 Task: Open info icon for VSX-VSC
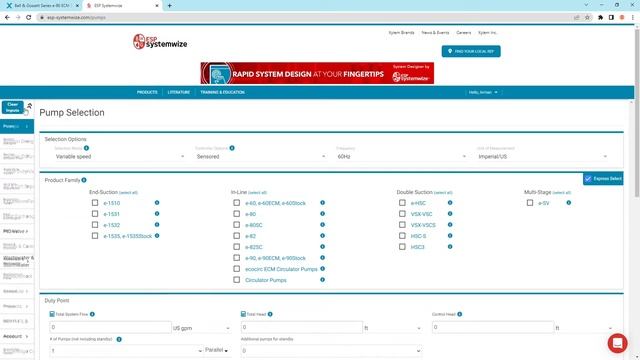[x=450, y=214]
